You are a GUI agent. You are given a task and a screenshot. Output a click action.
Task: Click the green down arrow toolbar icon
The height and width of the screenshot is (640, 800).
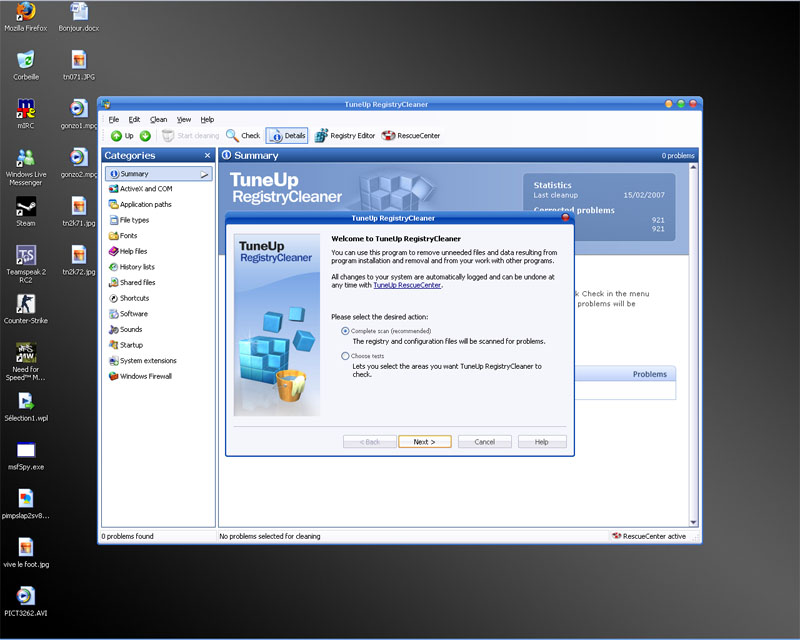coord(145,136)
